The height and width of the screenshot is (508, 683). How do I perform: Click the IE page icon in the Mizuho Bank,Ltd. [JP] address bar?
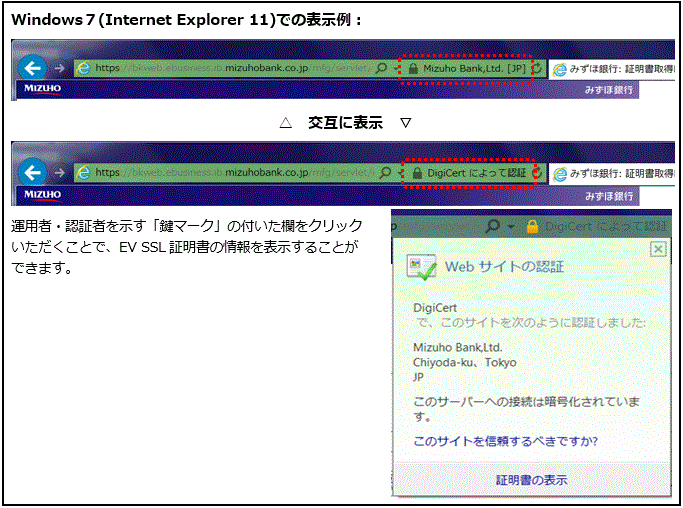(x=83, y=68)
